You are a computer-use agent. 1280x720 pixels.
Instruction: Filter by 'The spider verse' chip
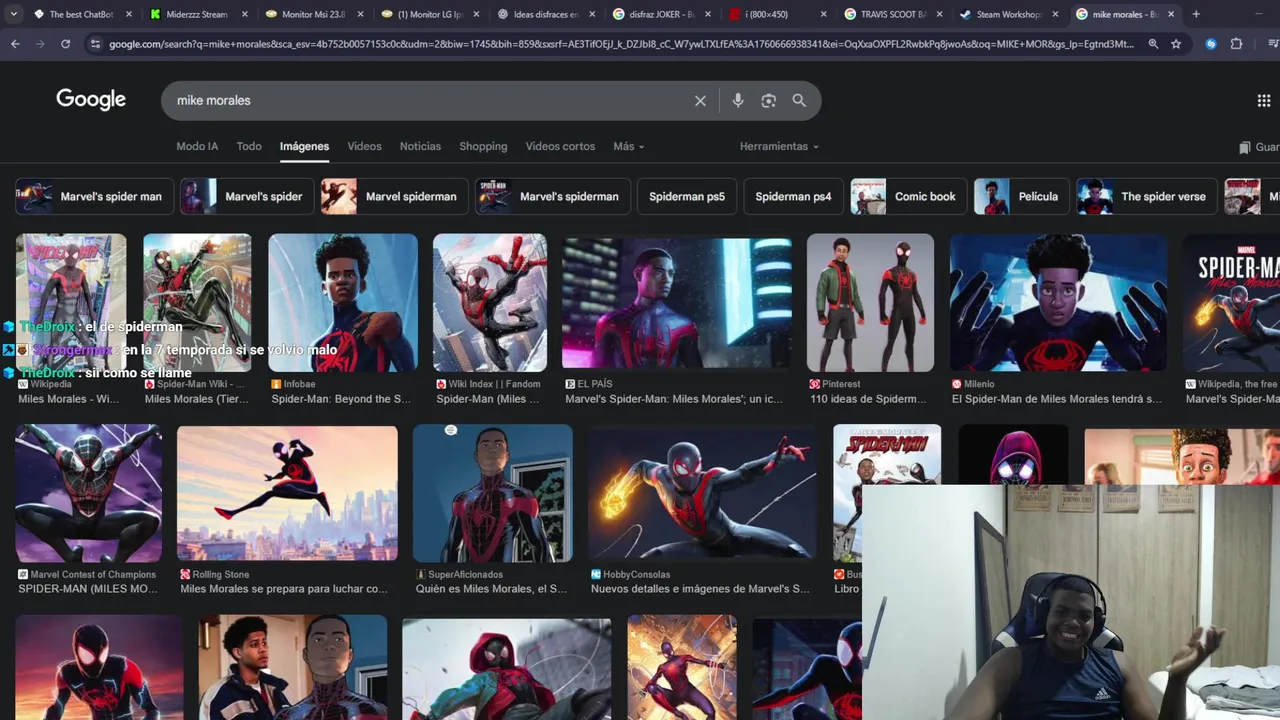1147,196
